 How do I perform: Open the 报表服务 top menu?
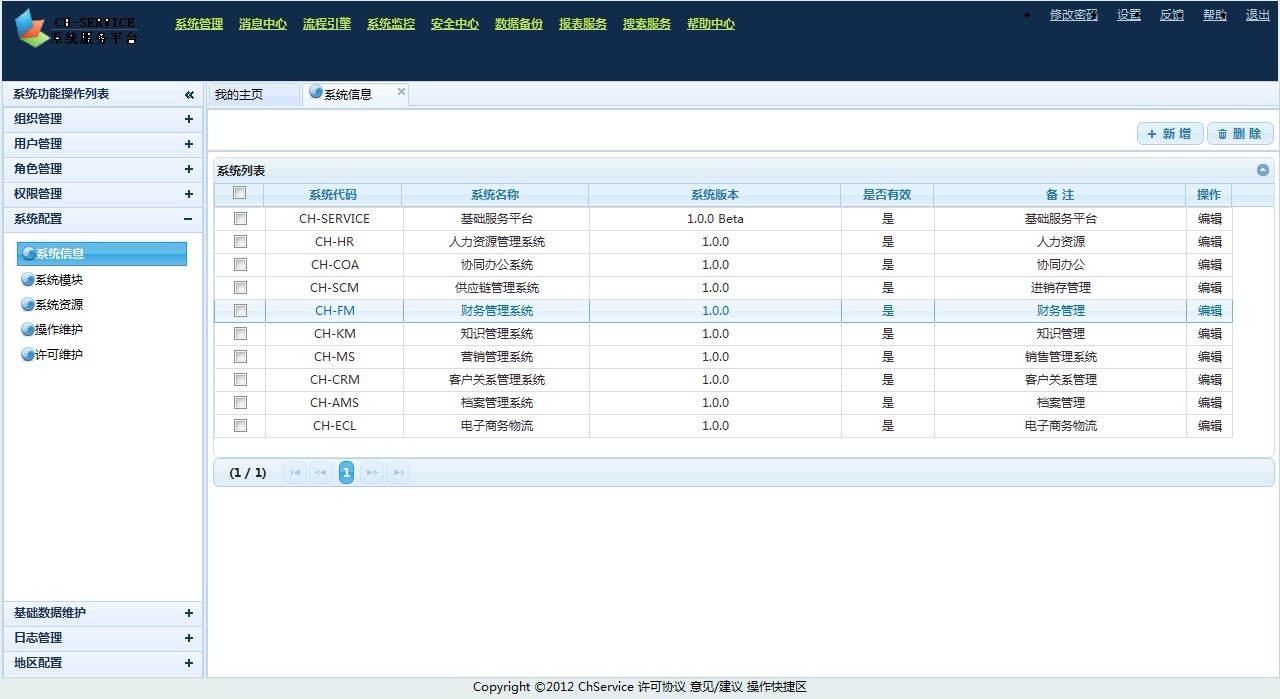583,24
